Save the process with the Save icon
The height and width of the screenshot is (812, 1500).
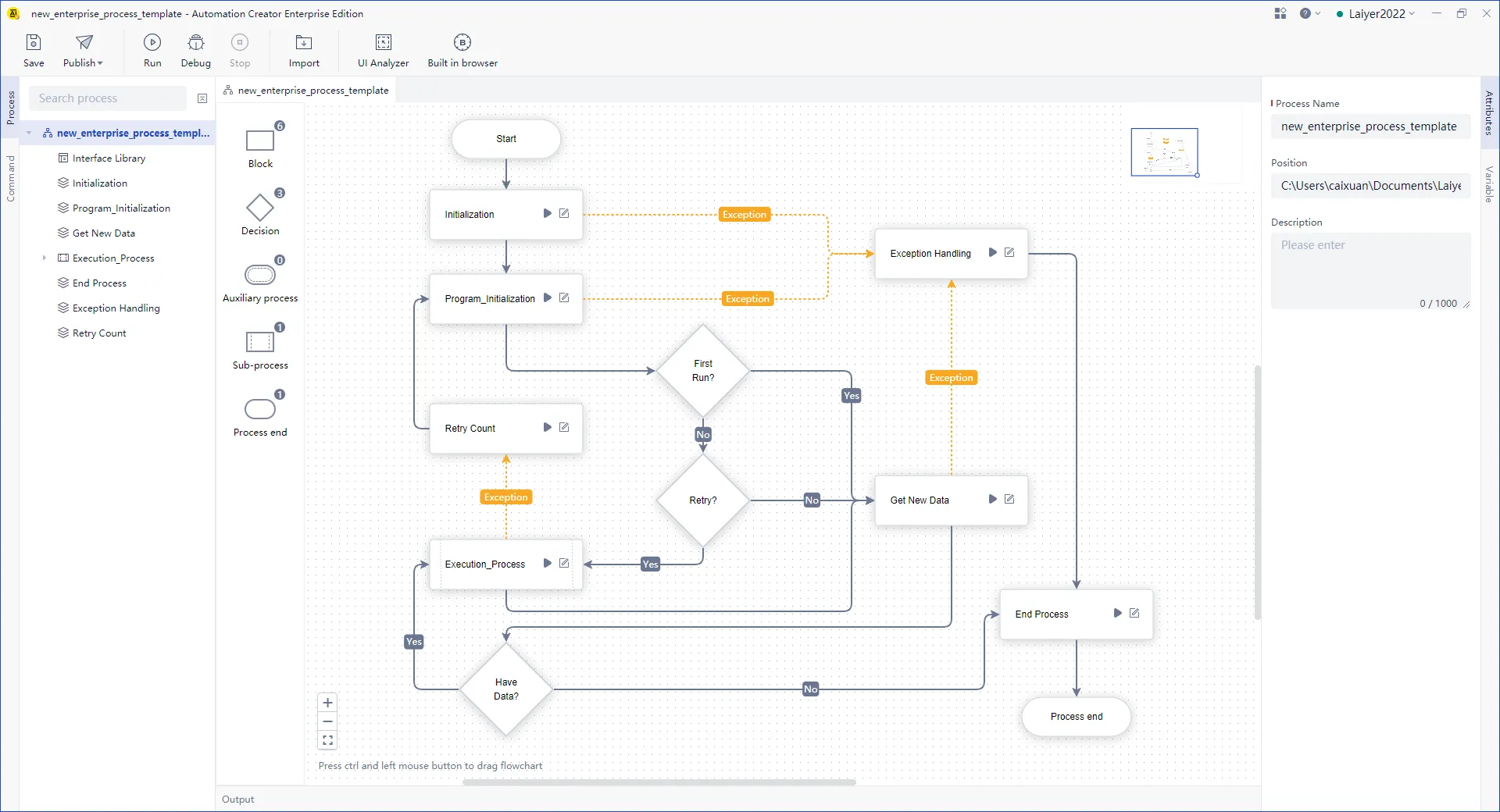click(x=34, y=51)
